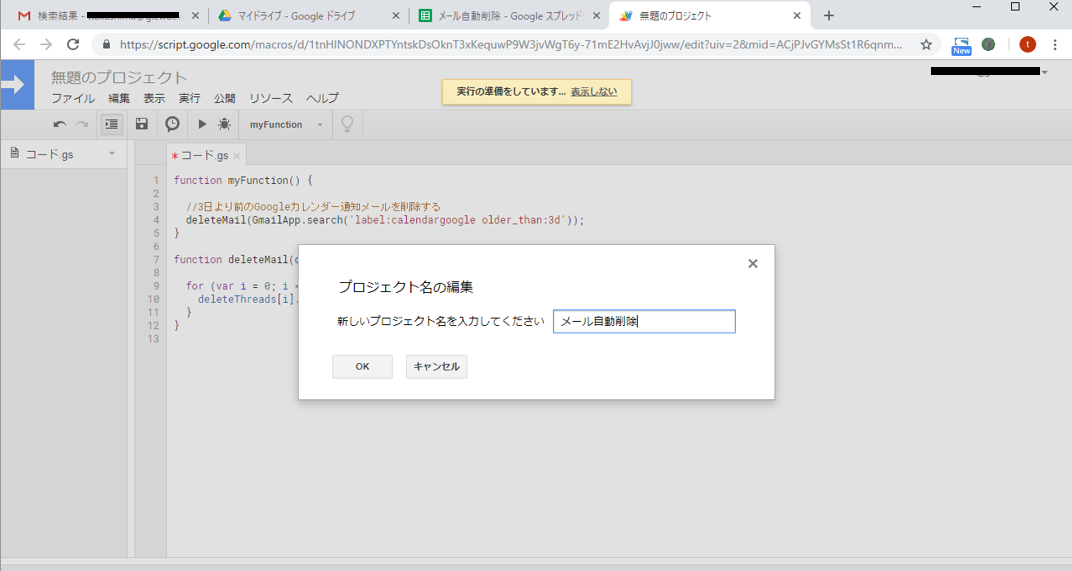Close the 無題のプロジェクト browser tab
The height and width of the screenshot is (571, 1072).
[796, 16]
